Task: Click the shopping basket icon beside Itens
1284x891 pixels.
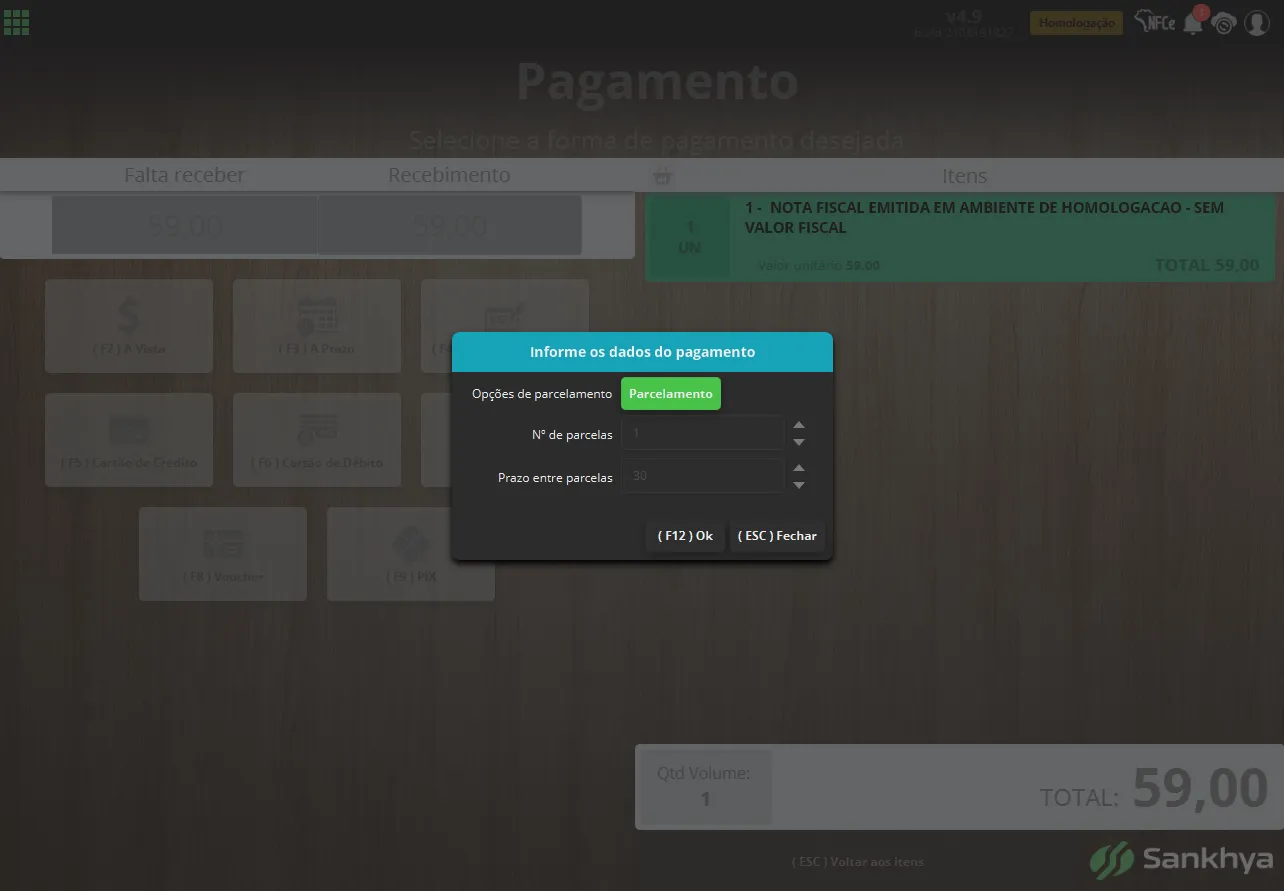Action: (x=662, y=176)
